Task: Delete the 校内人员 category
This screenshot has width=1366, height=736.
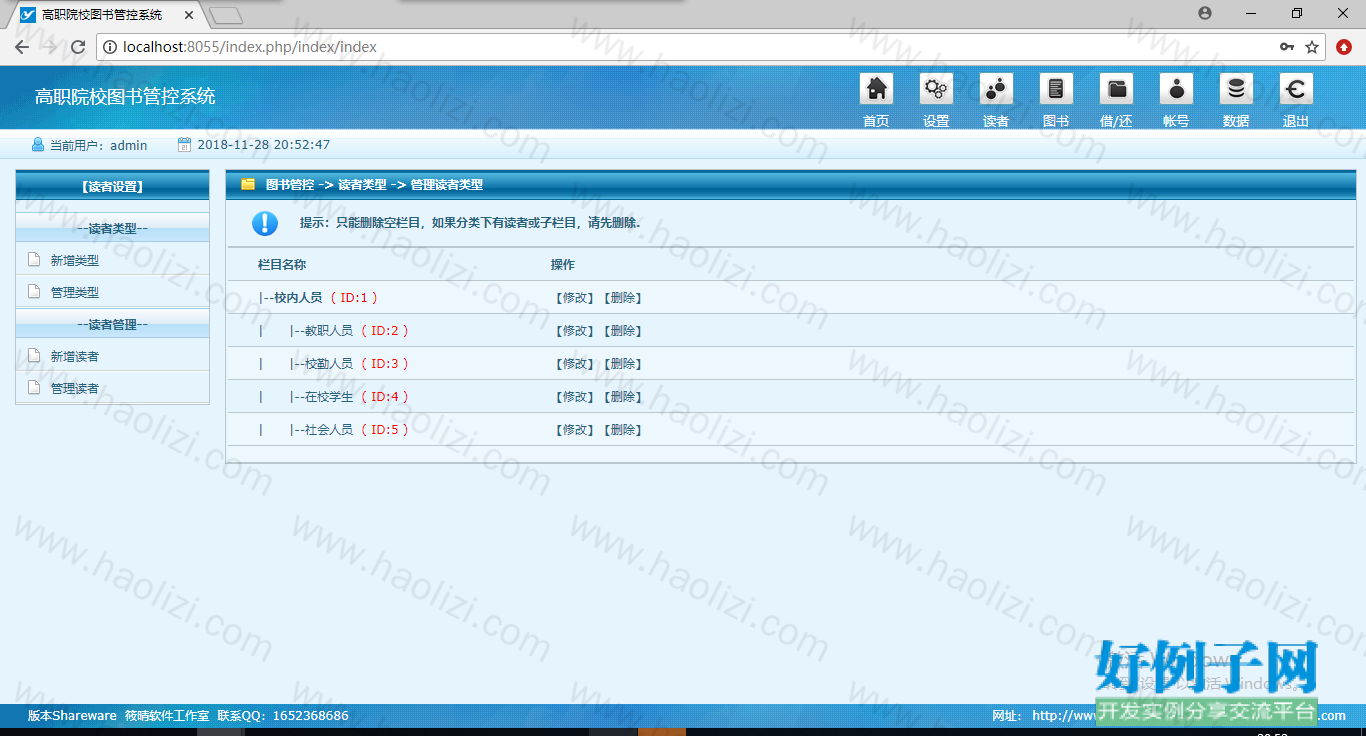Action: click(x=622, y=298)
